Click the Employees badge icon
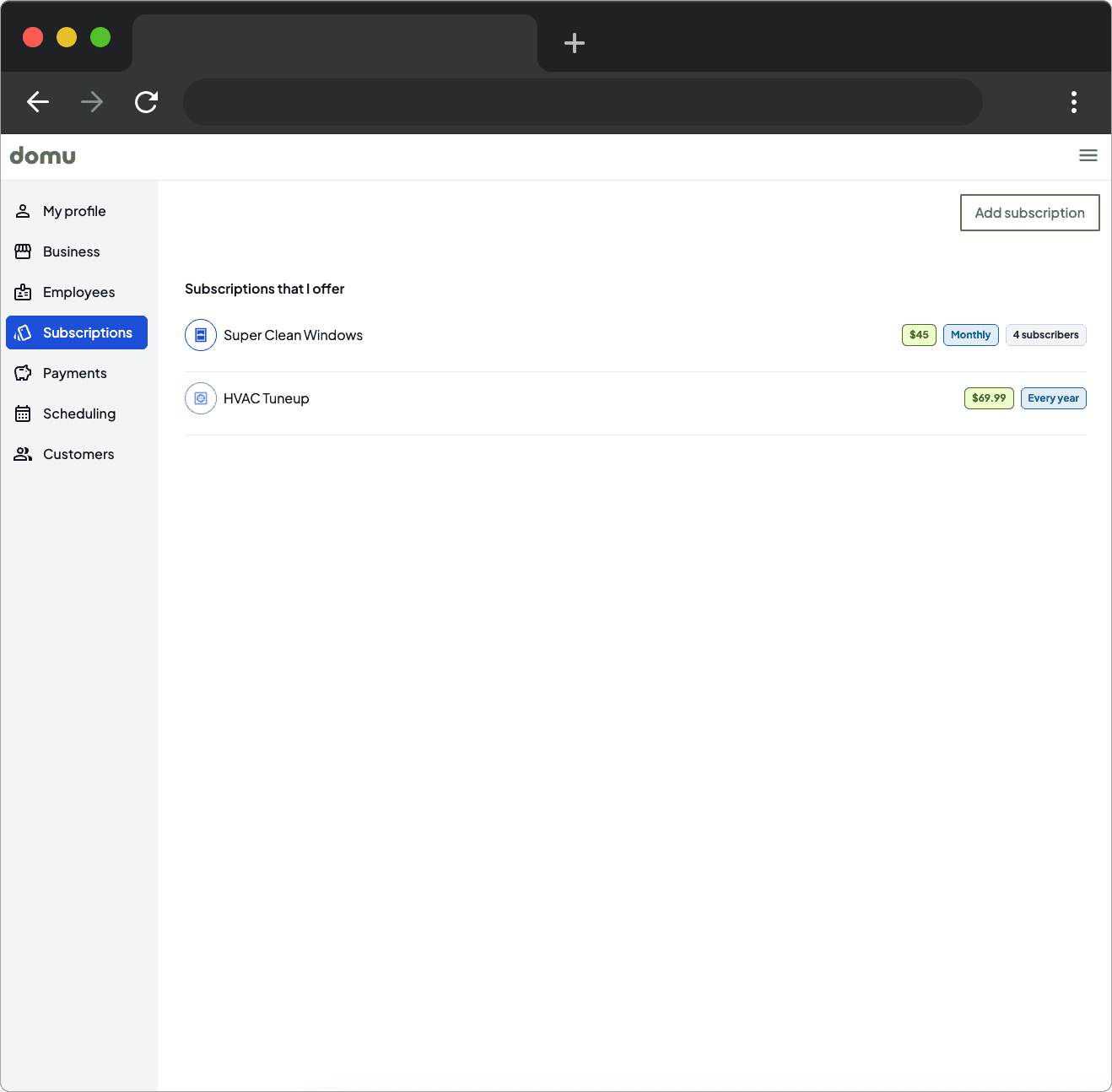The image size is (1112, 1092). (23, 292)
